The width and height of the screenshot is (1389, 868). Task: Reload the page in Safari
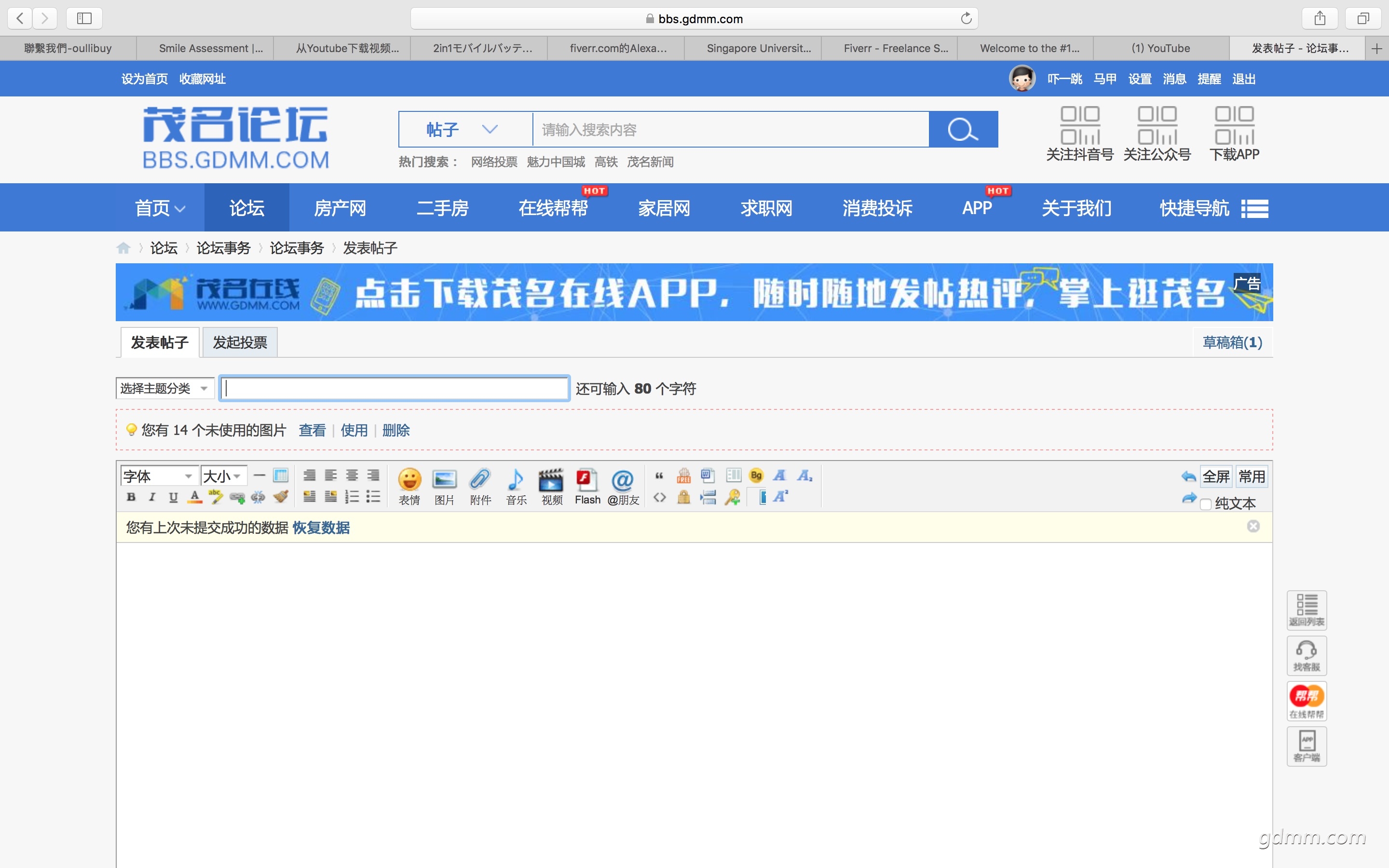966,18
